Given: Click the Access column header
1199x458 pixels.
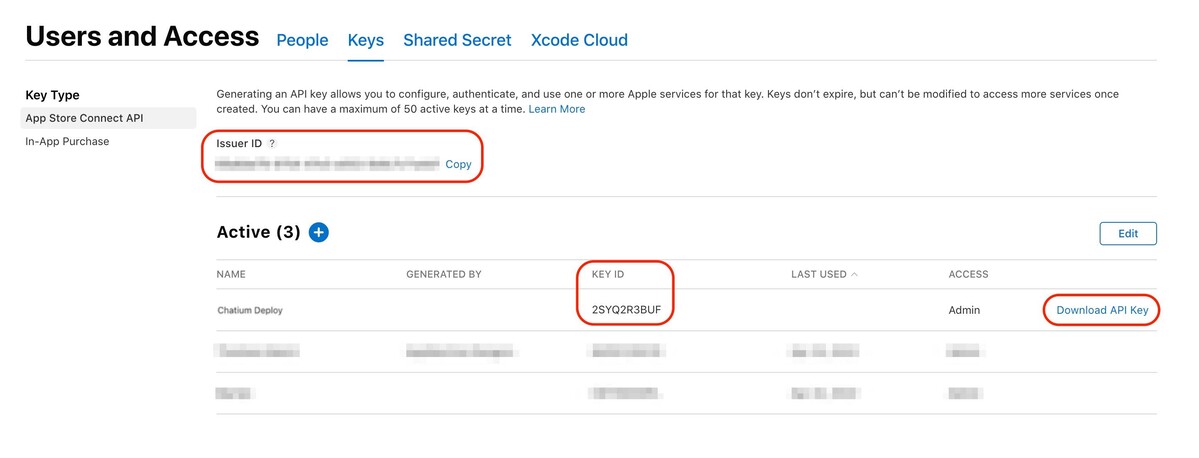Looking at the screenshot, I should (968, 274).
